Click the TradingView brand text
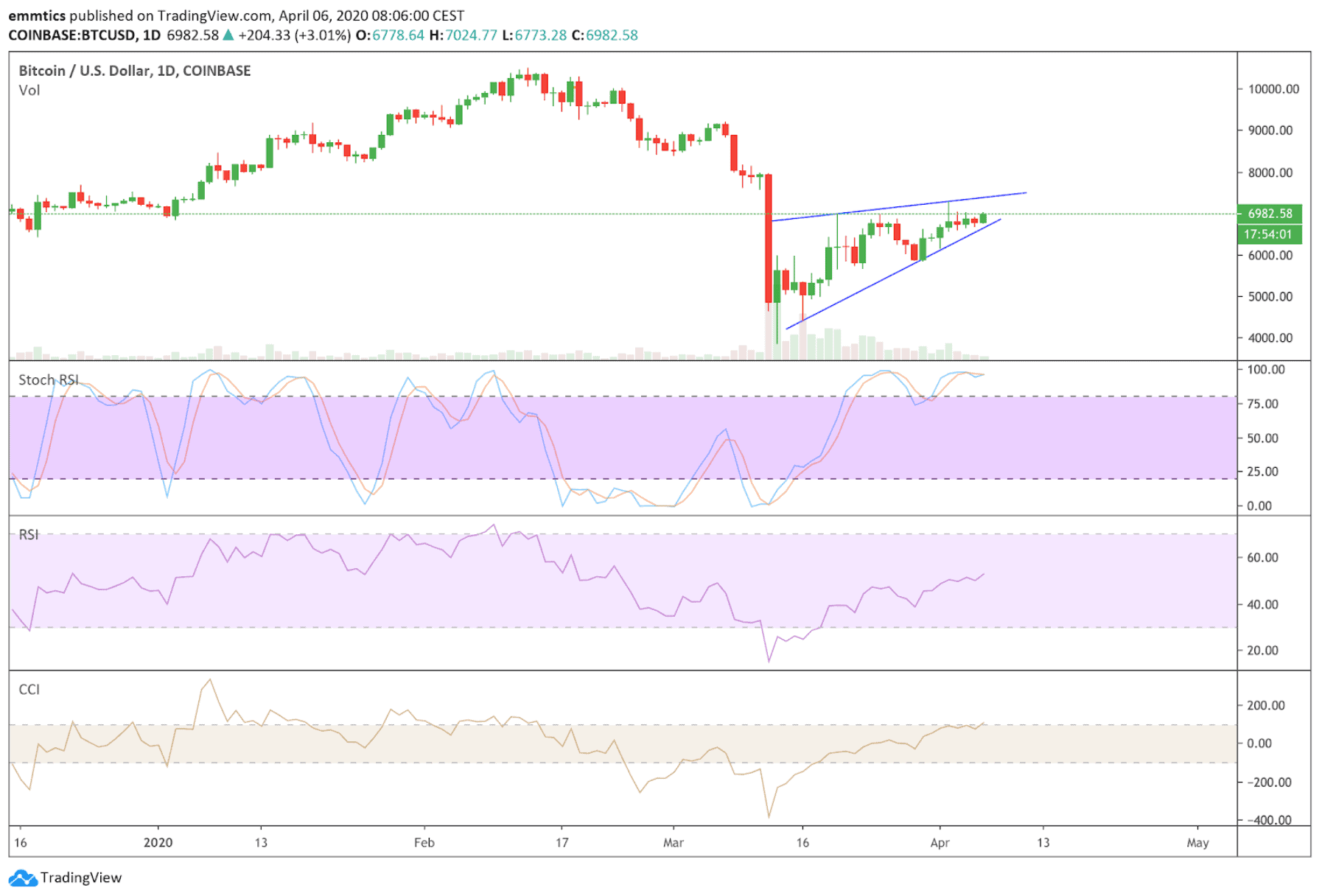This screenshot has width=1322, height=896. [x=81, y=878]
